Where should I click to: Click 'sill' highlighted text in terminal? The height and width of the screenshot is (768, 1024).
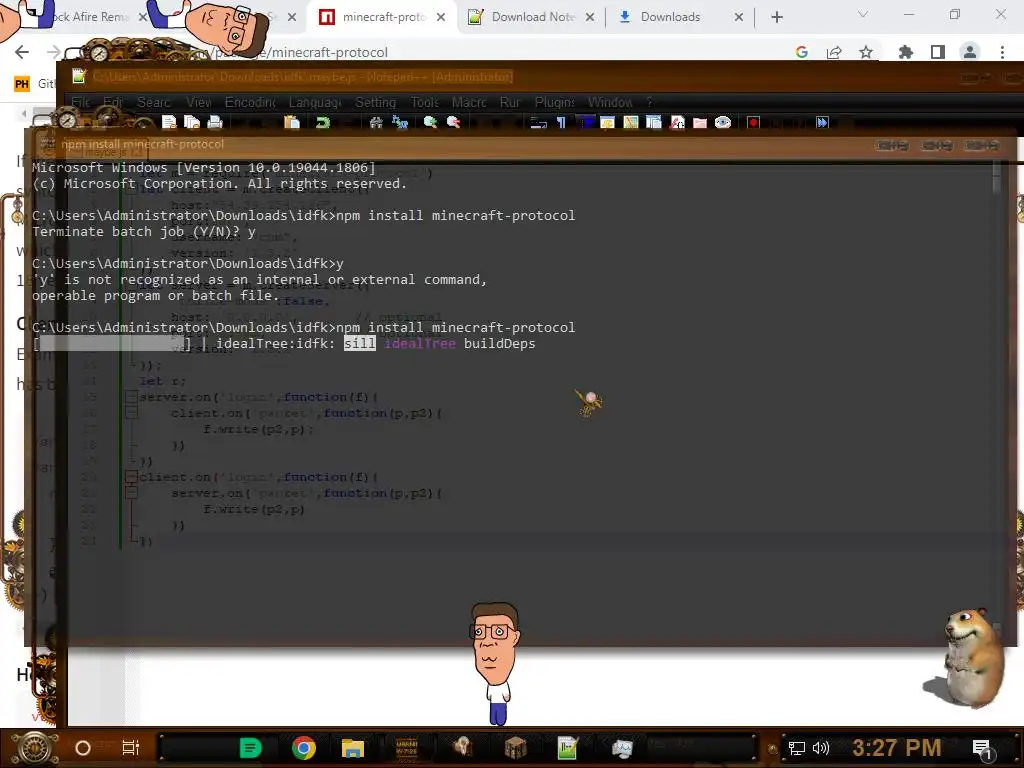(x=360, y=344)
